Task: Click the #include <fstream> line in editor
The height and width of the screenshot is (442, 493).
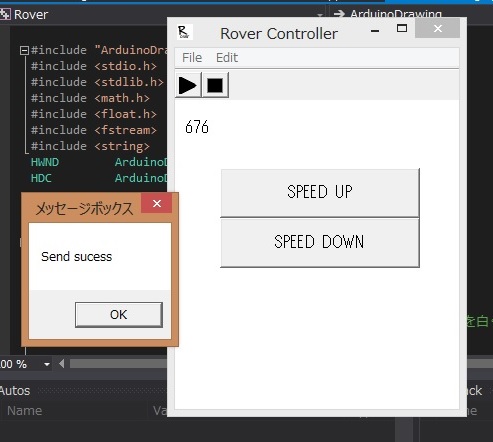Action: [94, 130]
